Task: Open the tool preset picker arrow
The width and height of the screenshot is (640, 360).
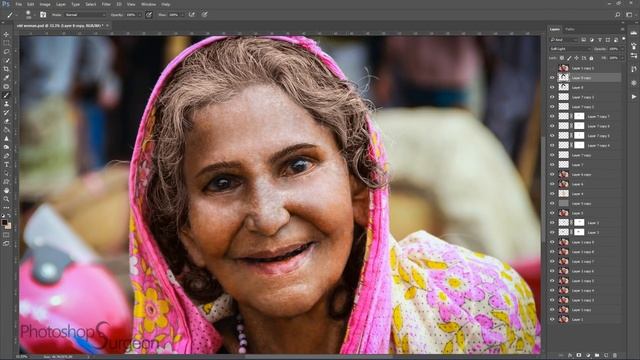Action: 17,15
